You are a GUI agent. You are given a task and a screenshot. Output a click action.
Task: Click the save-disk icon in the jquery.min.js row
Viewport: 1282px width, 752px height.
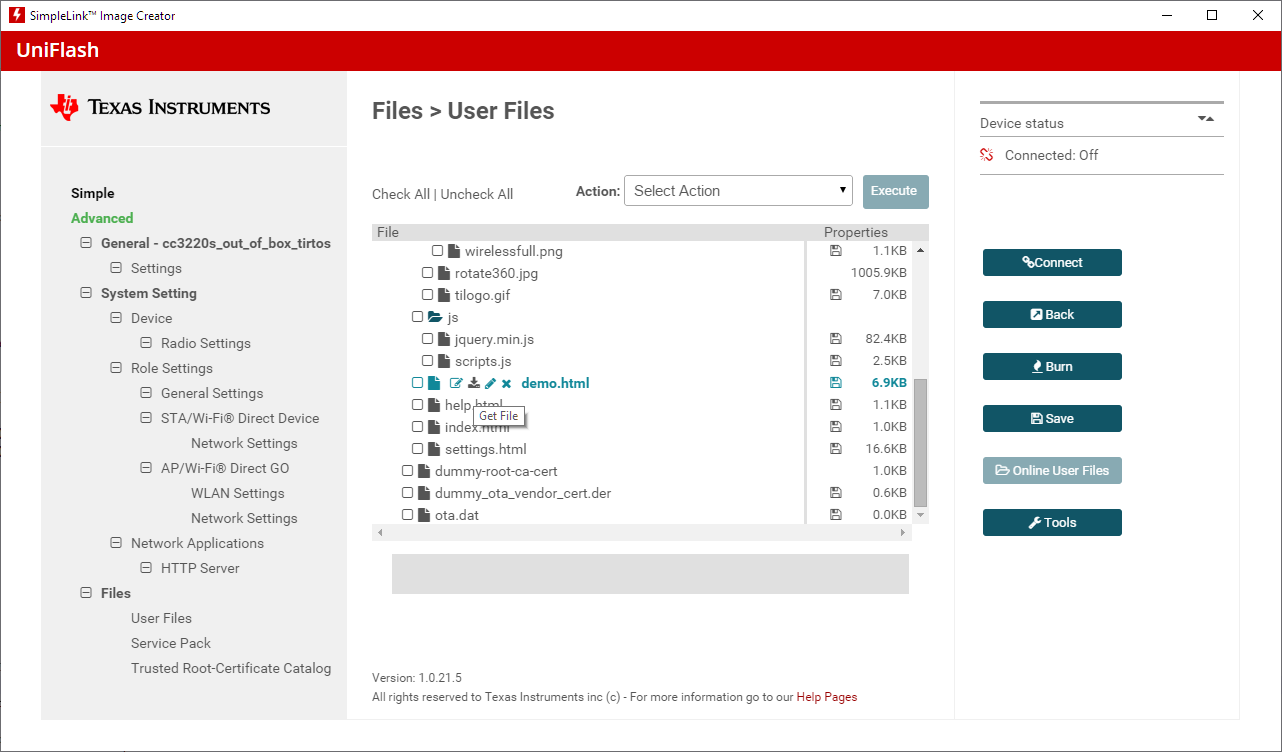tap(836, 339)
